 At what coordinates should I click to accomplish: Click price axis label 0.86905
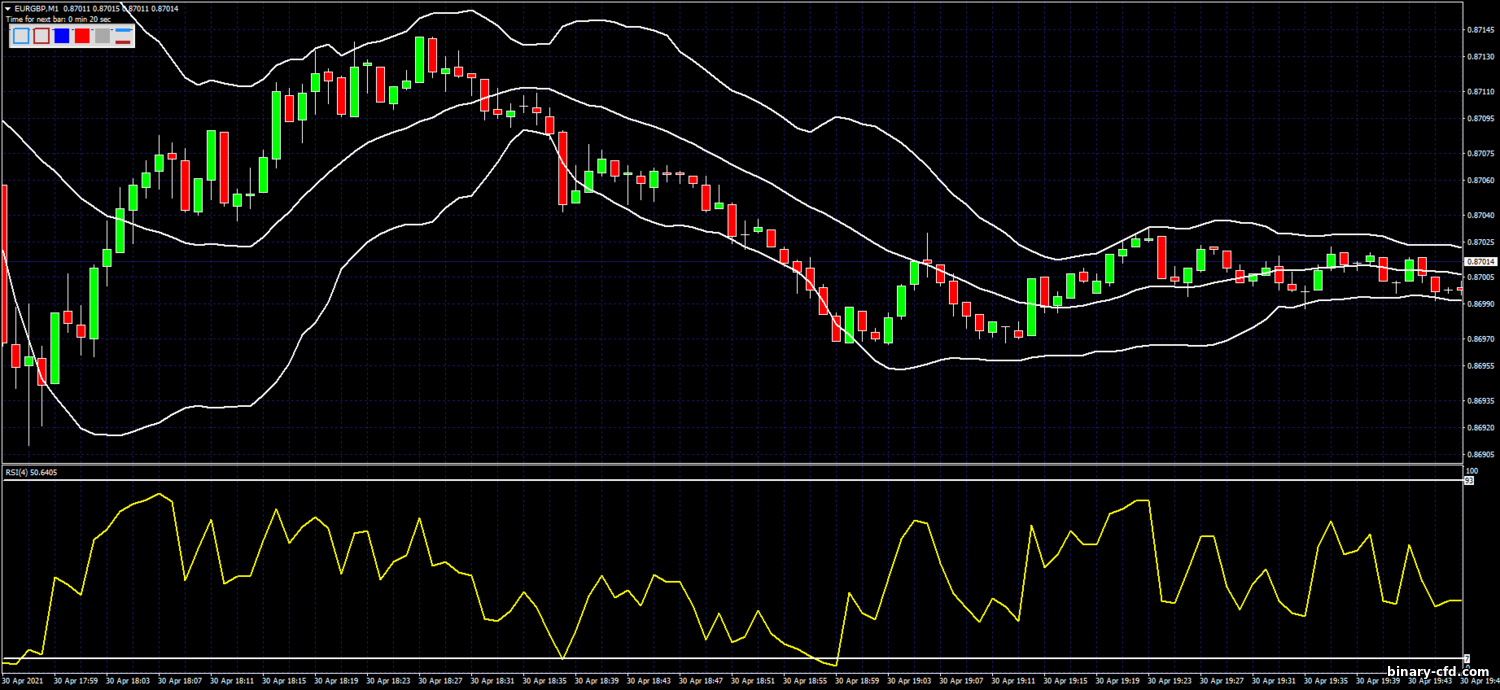[1480, 453]
